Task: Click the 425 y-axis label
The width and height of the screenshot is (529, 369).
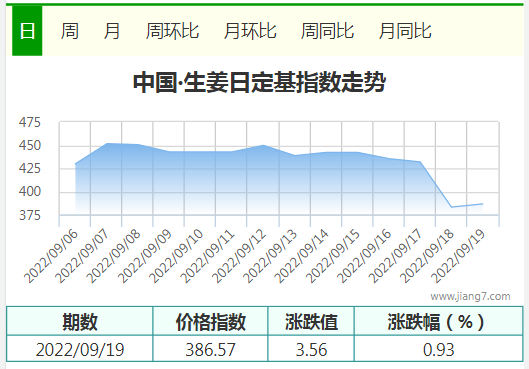Action: pos(30,168)
